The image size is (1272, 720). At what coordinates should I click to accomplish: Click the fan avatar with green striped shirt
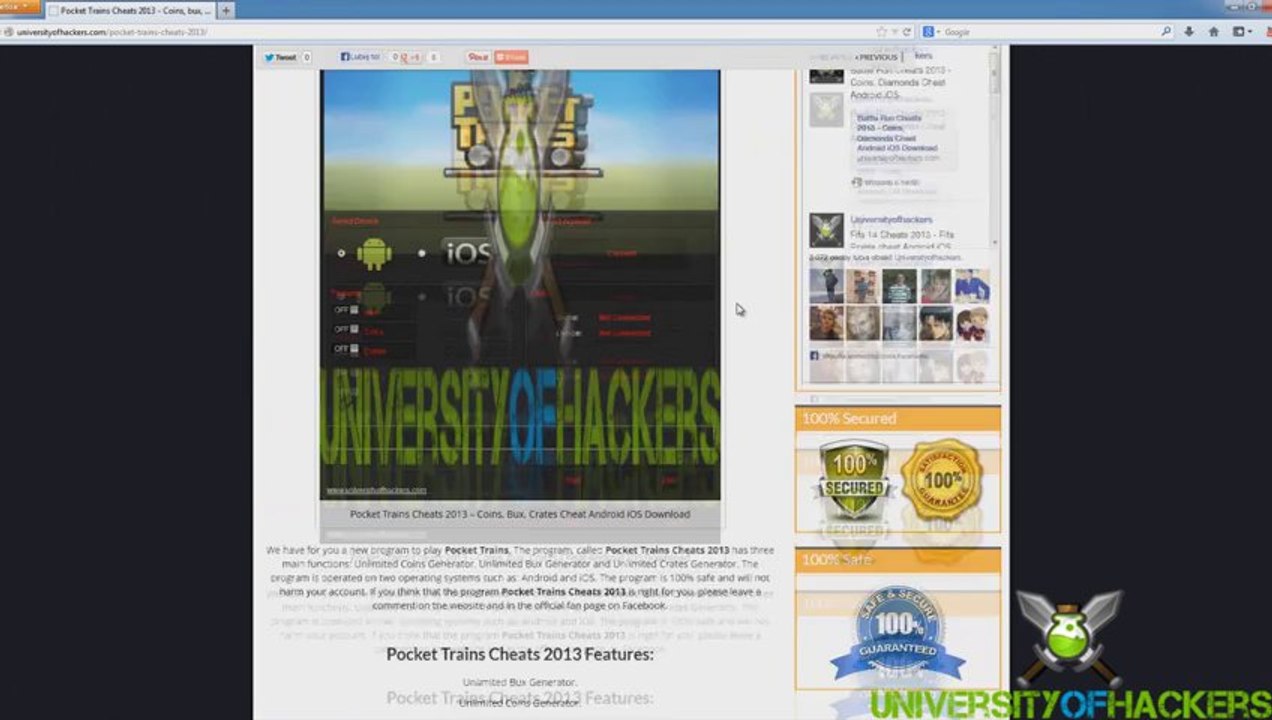coord(899,286)
